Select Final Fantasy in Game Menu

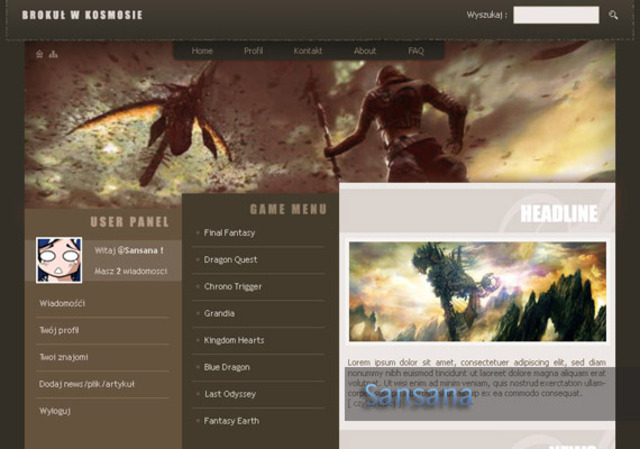click(x=229, y=233)
